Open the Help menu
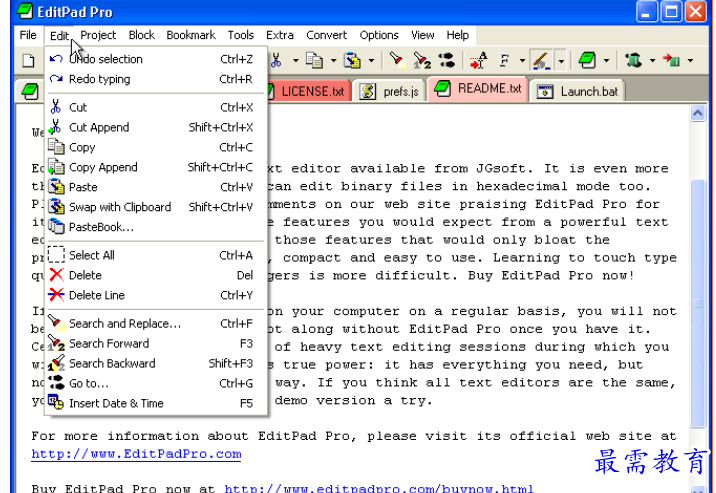Screen dimensions: 716x493 [458, 35]
